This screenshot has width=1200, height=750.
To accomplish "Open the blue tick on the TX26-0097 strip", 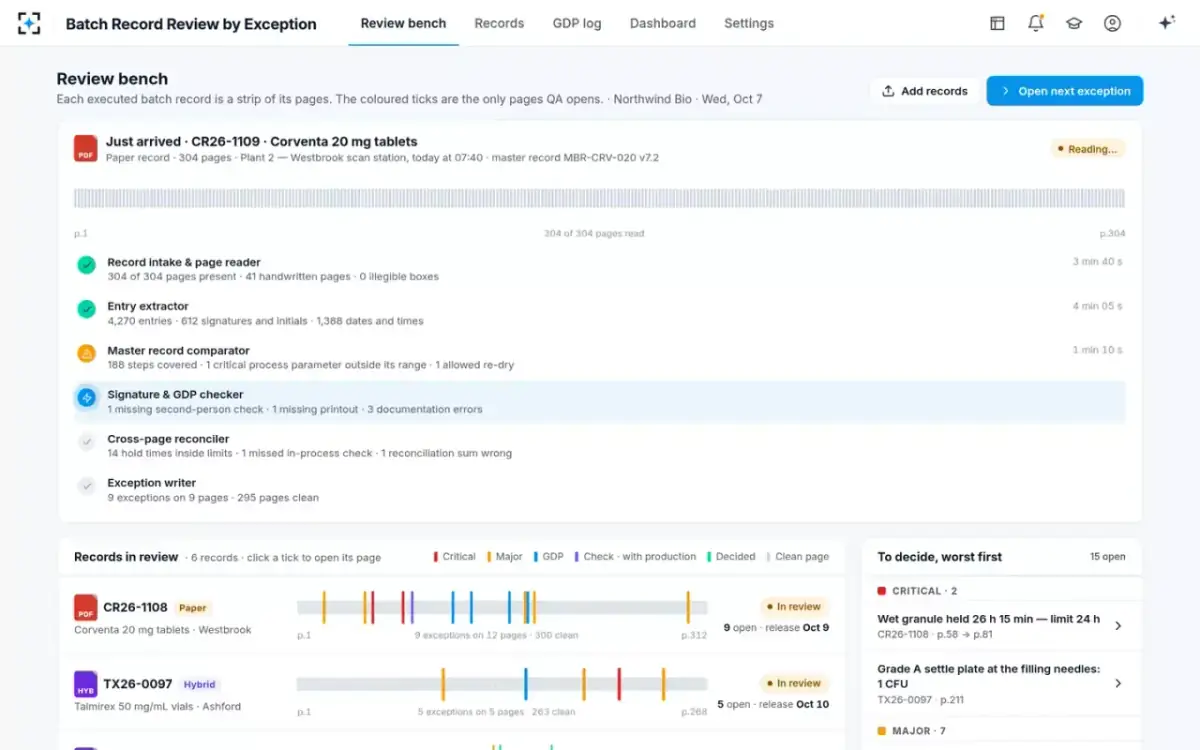I will pos(525,684).
